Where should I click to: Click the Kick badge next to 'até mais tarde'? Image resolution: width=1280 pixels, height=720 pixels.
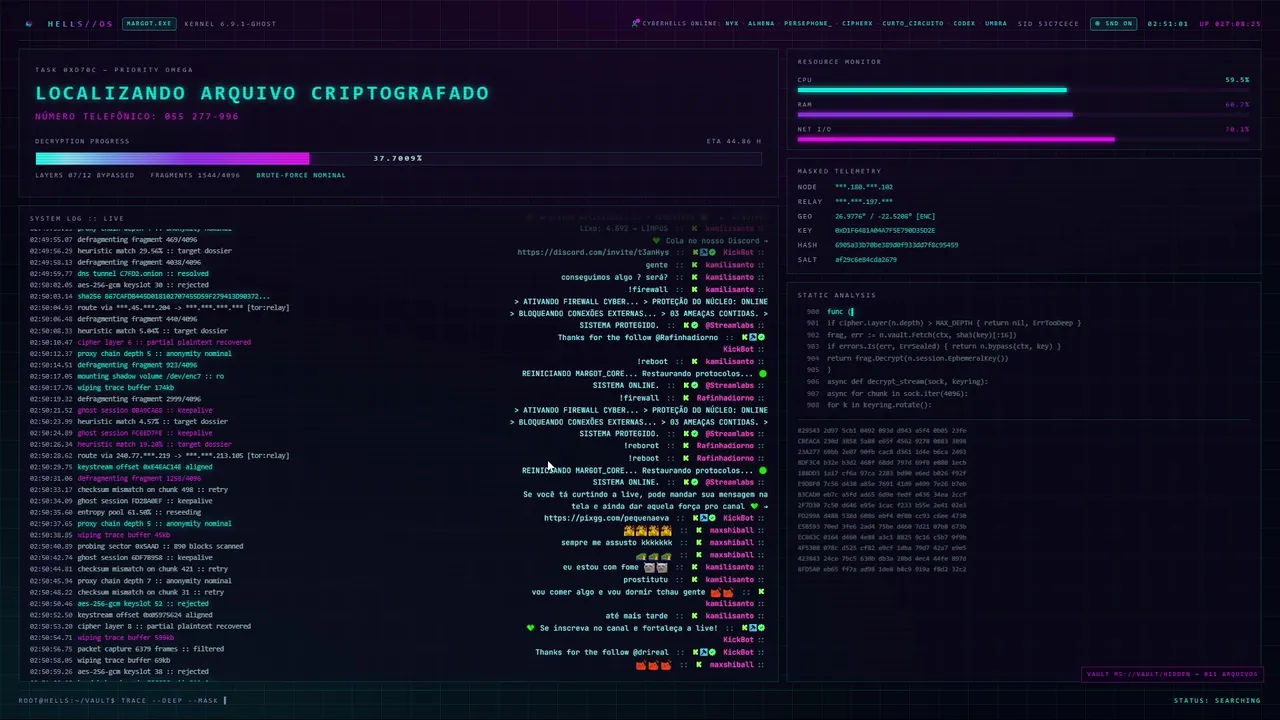click(696, 616)
